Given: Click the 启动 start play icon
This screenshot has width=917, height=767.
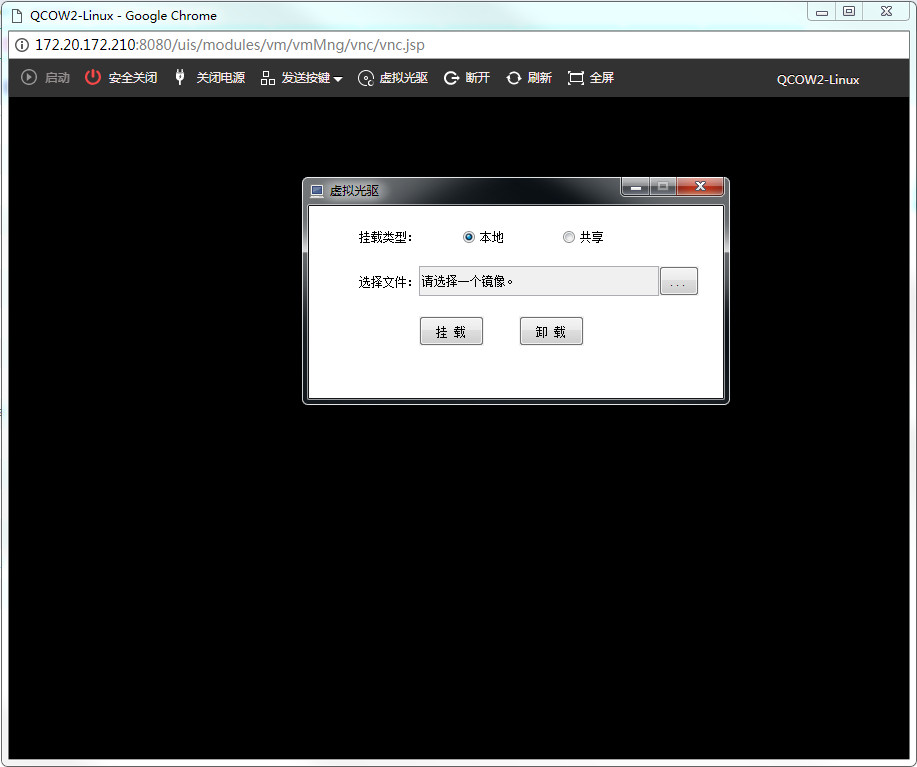Looking at the screenshot, I should point(29,77).
